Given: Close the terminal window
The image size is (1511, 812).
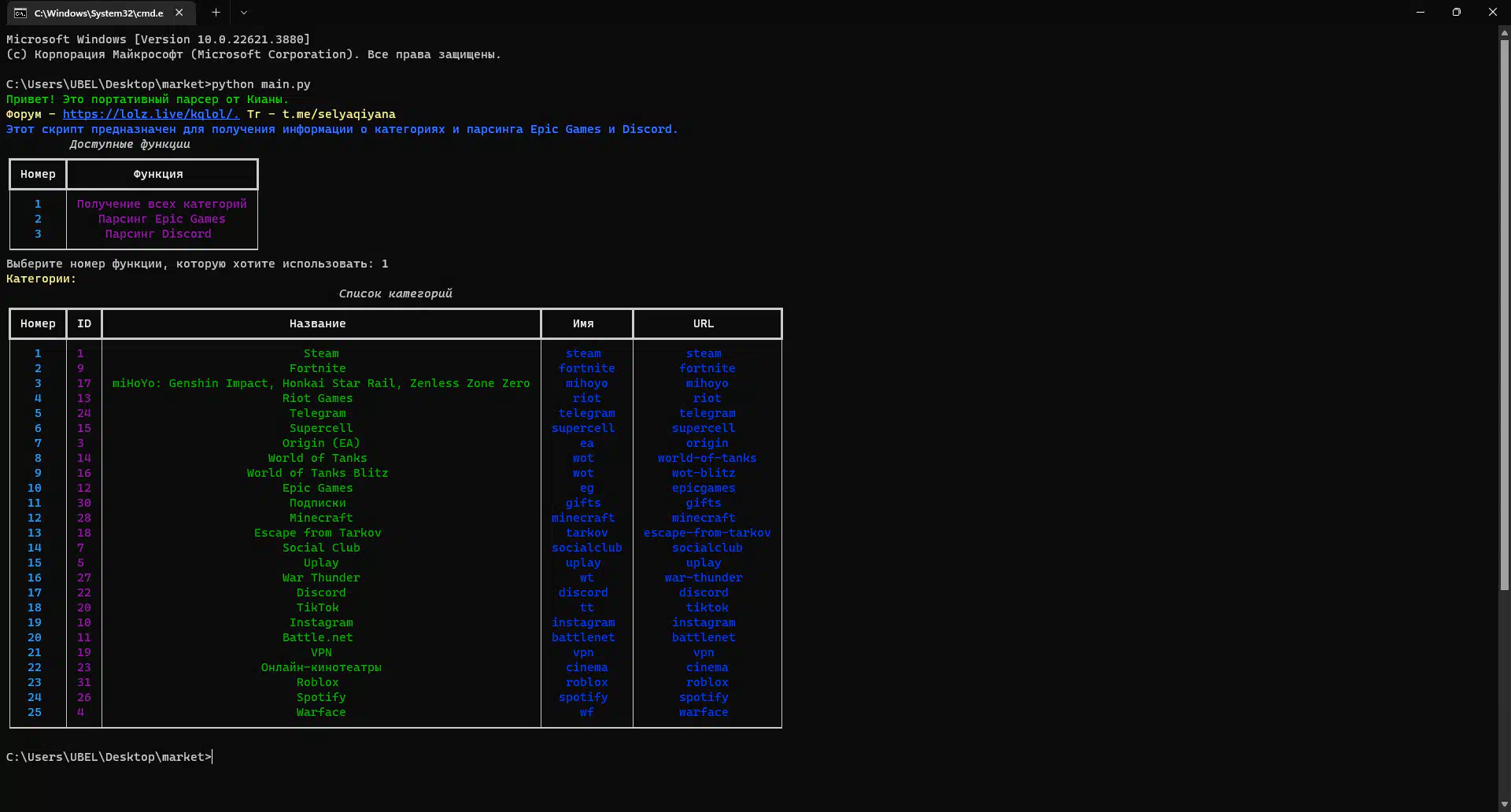Looking at the screenshot, I should pyautogui.click(x=1493, y=12).
